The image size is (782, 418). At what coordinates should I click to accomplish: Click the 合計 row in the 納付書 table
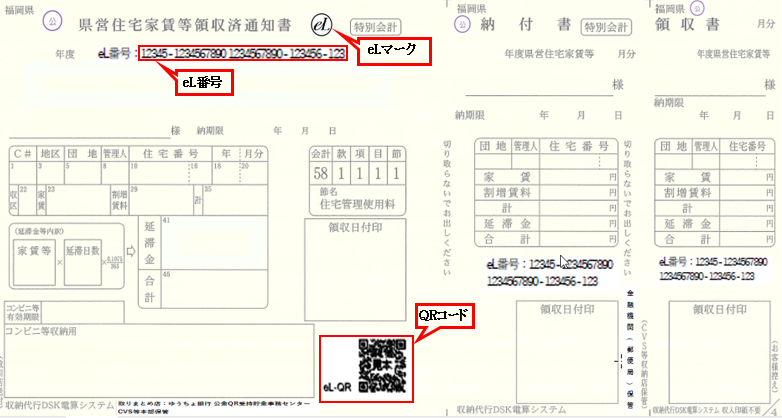[x=548, y=239]
